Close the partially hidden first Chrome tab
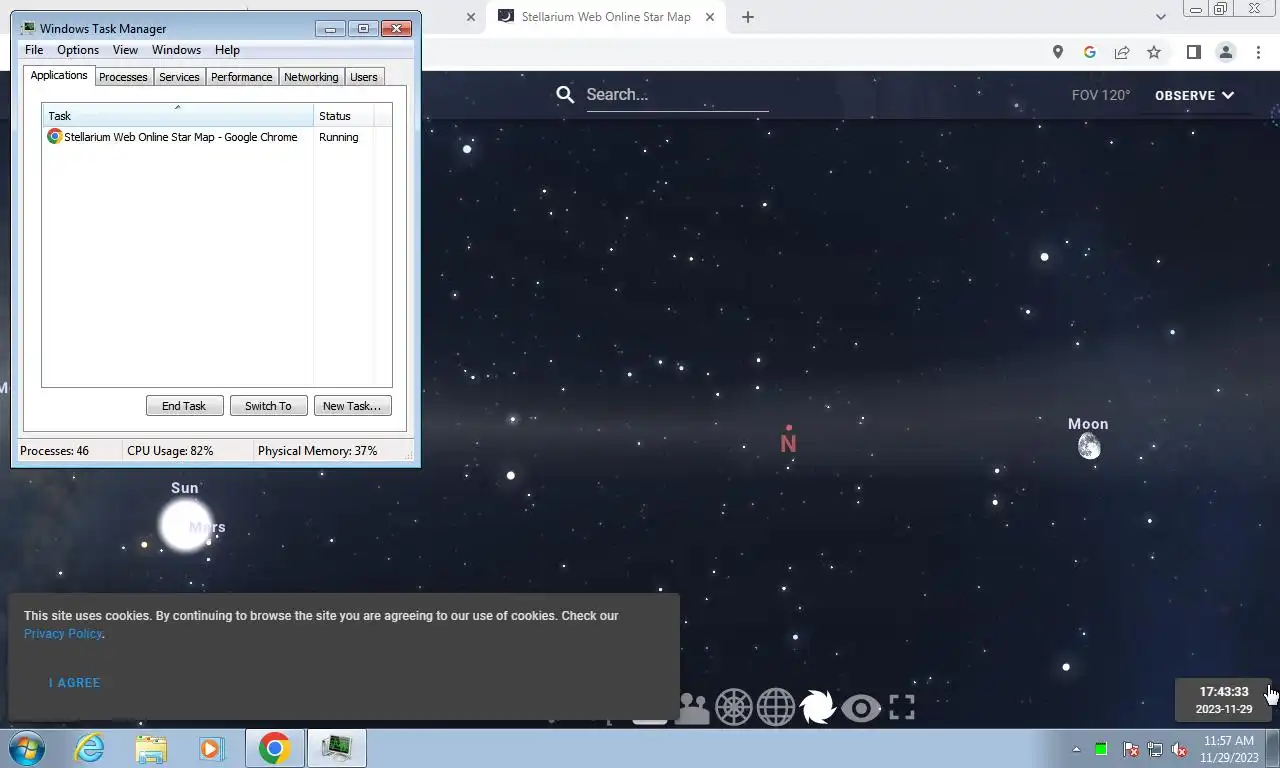1280x768 pixels. coord(470,17)
